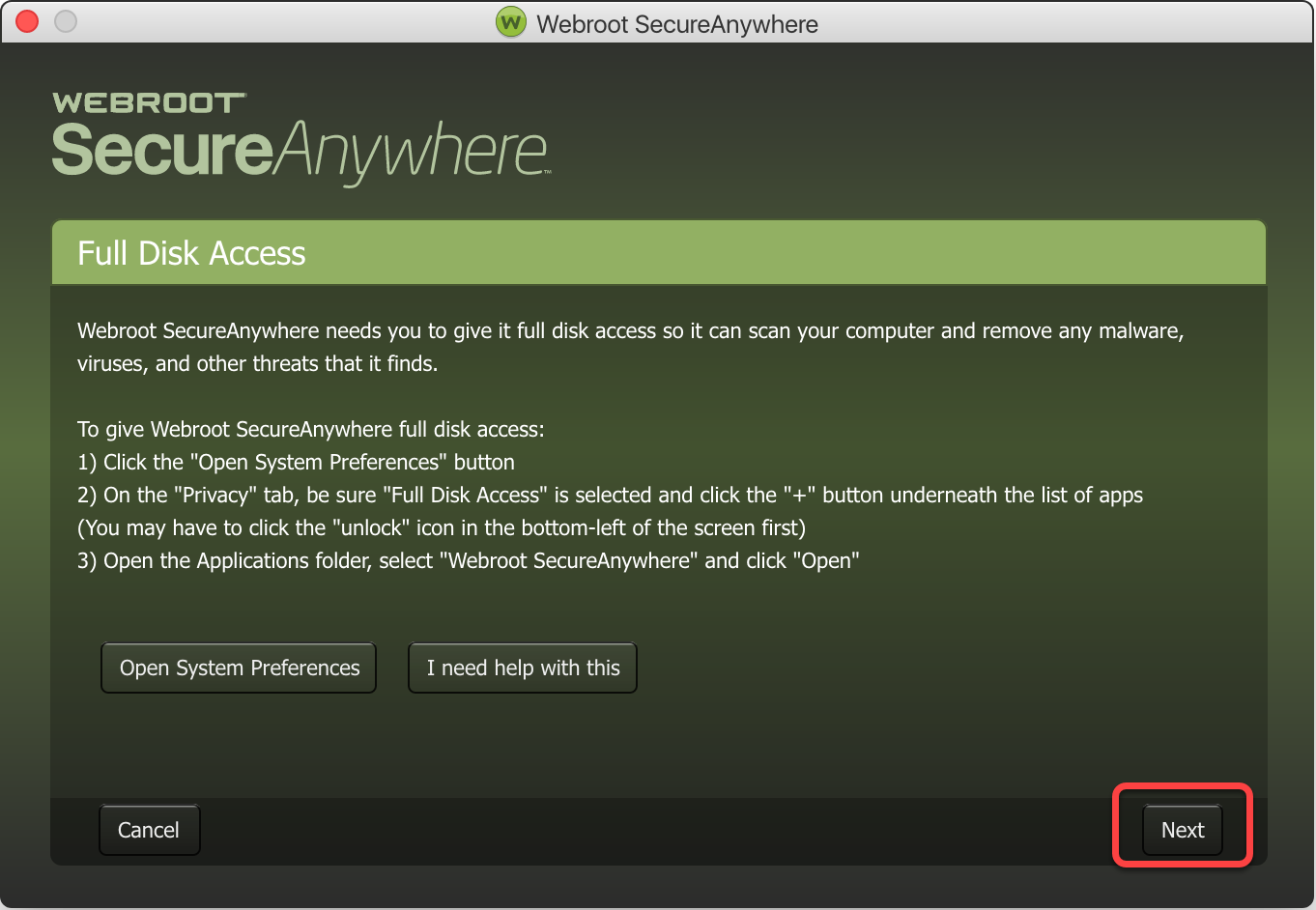Click the paragraph about scanning for malware
The image size is (1316, 910).
click(x=630, y=347)
